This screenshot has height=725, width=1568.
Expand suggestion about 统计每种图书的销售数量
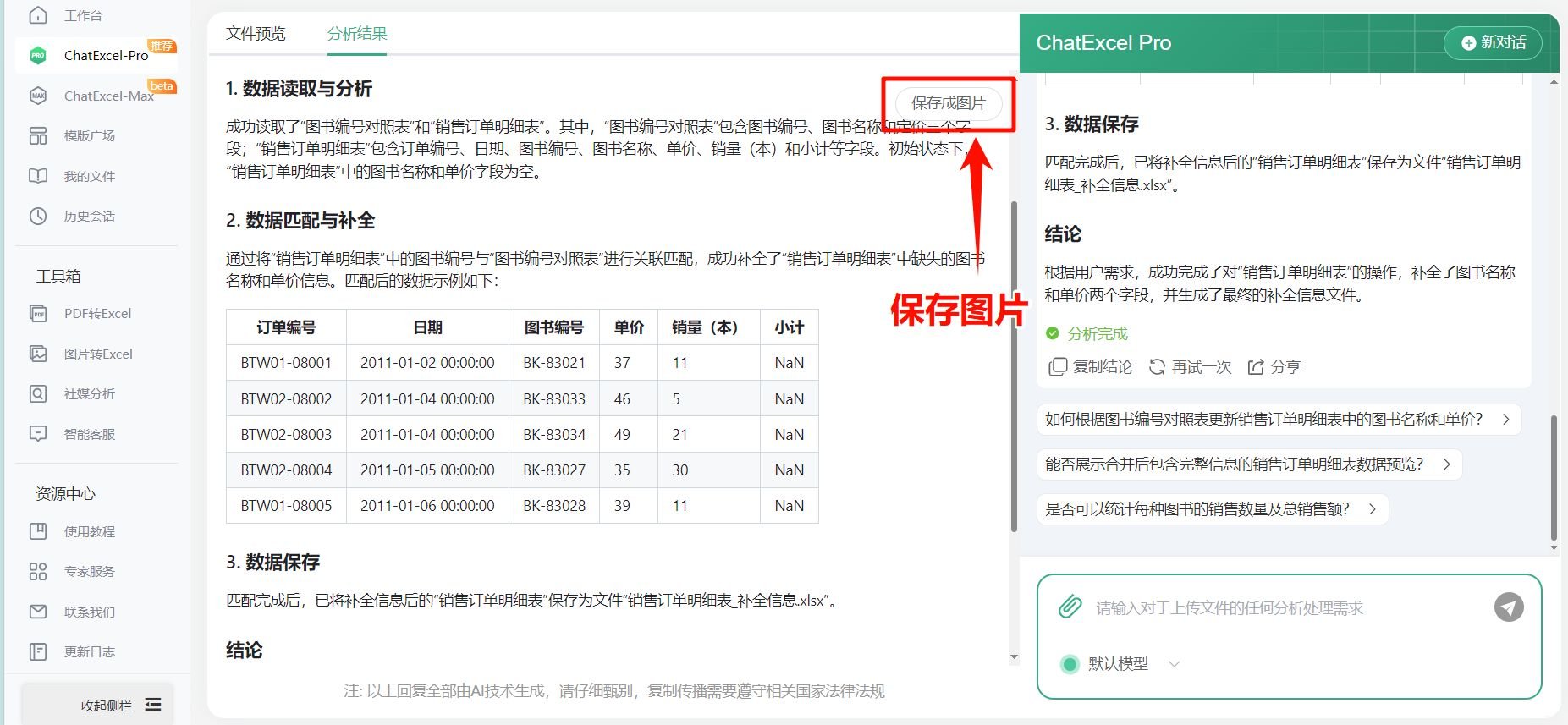[1212, 509]
